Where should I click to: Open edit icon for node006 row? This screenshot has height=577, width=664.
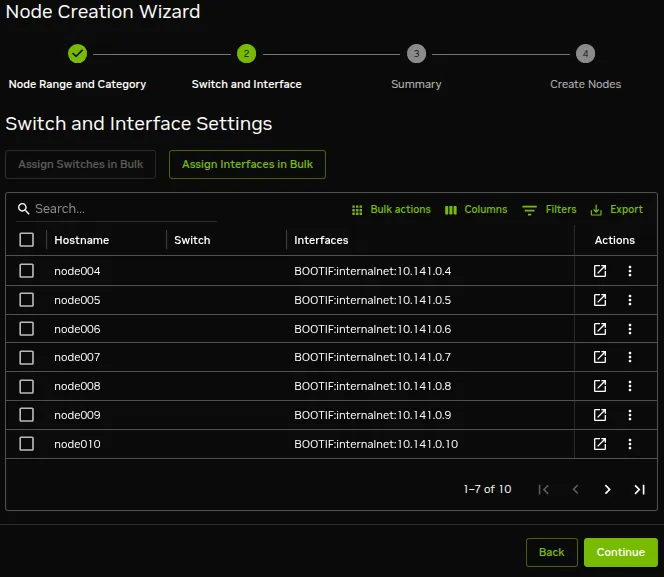[x=600, y=329]
